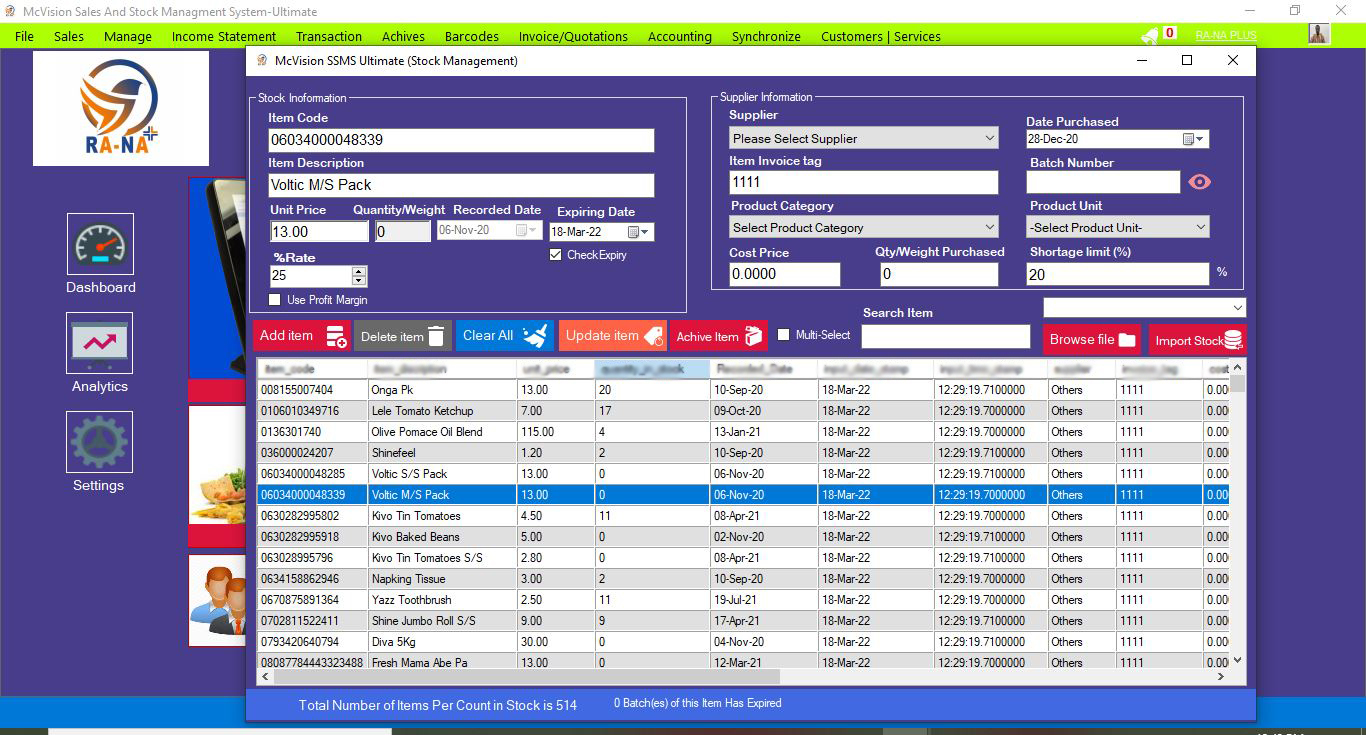Open the Income Statement menu
Viewport: 1366px width, 735px height.
click(x=224, y=36)
